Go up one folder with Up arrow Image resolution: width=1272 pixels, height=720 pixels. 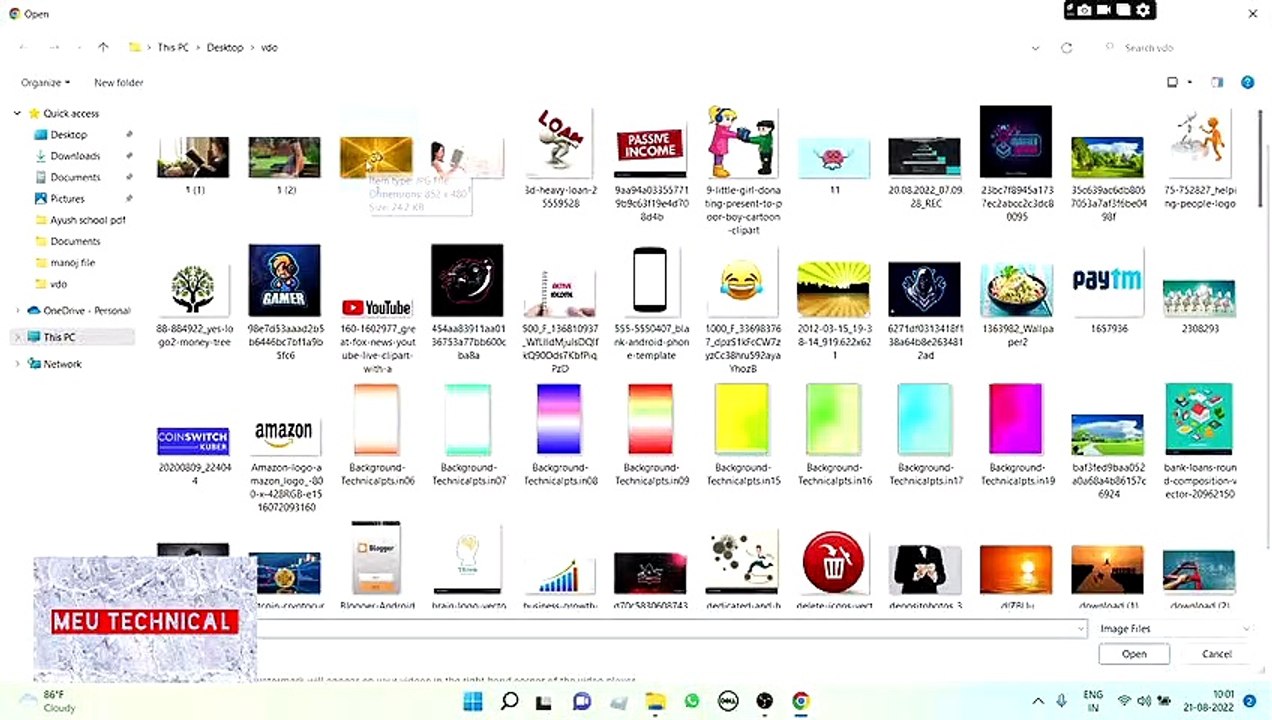[x=103, y=47]
